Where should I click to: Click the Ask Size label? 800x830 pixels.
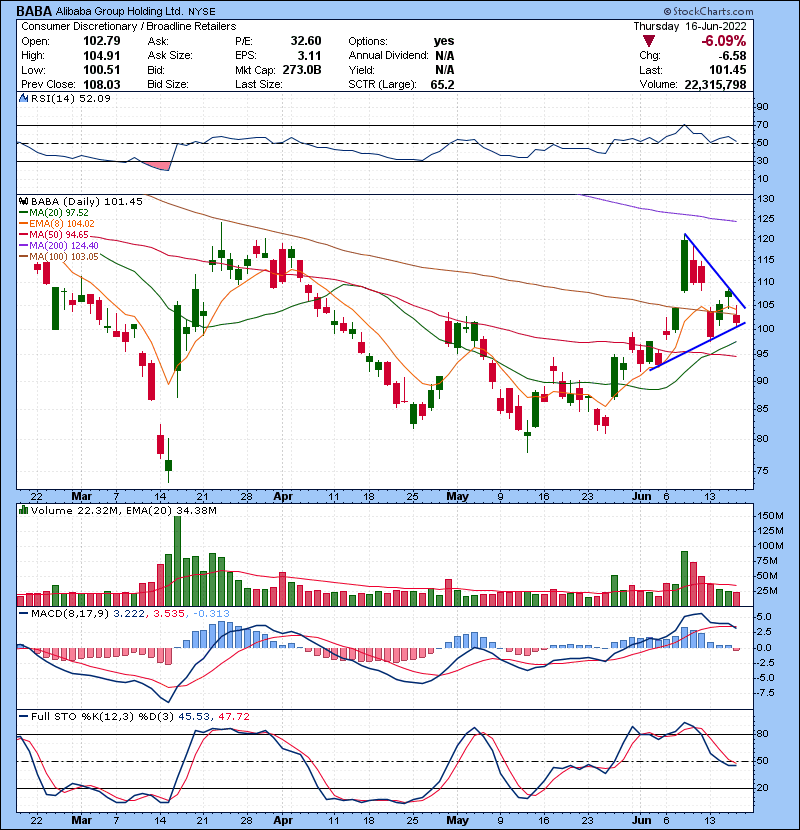170,56
